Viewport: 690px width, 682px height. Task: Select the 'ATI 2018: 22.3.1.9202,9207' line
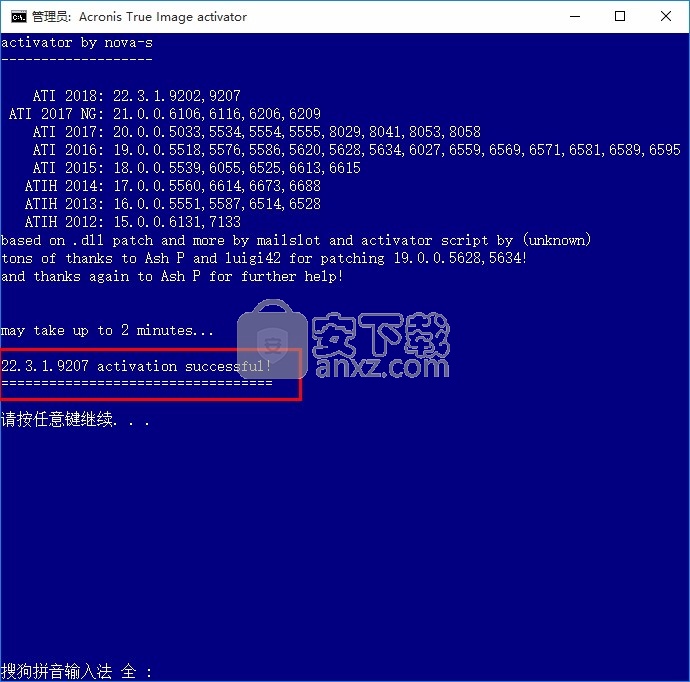click(x=137, y=95)
